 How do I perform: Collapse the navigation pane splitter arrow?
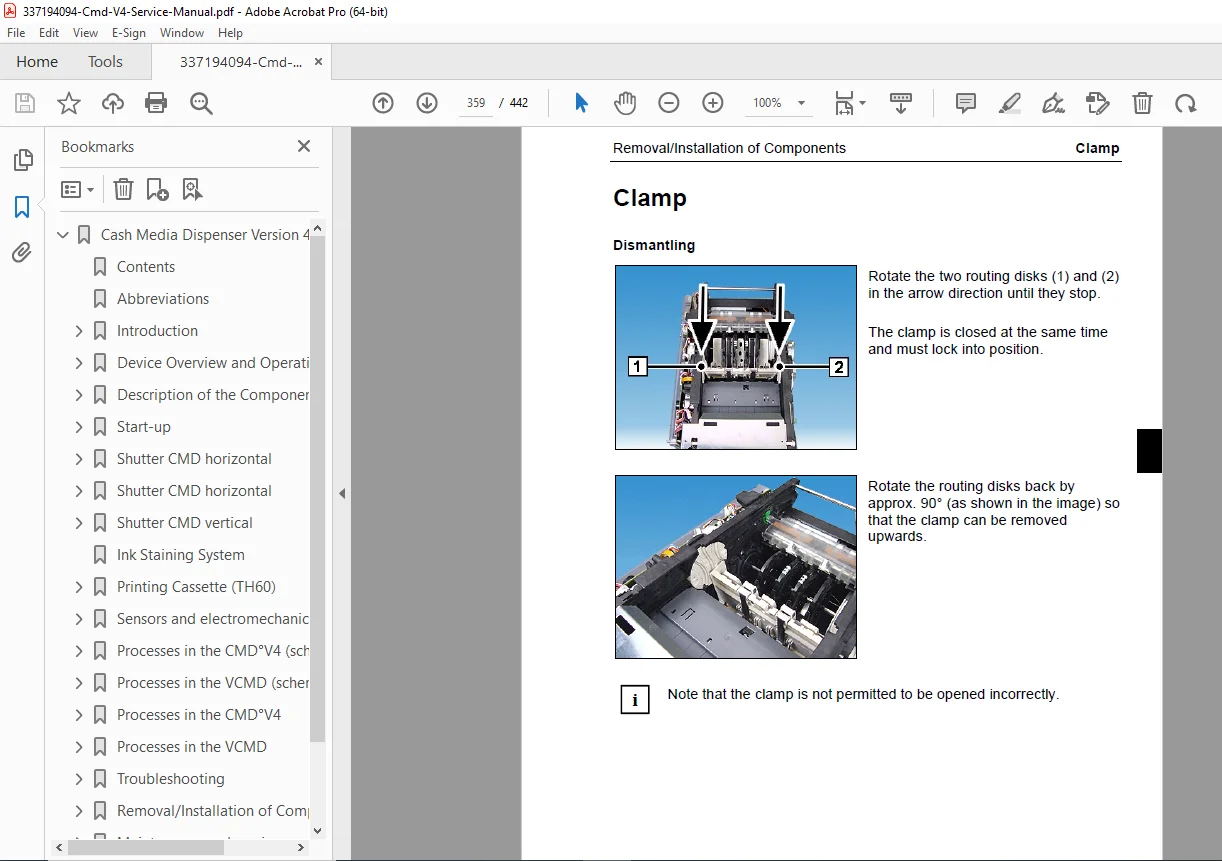click(342, 493)
